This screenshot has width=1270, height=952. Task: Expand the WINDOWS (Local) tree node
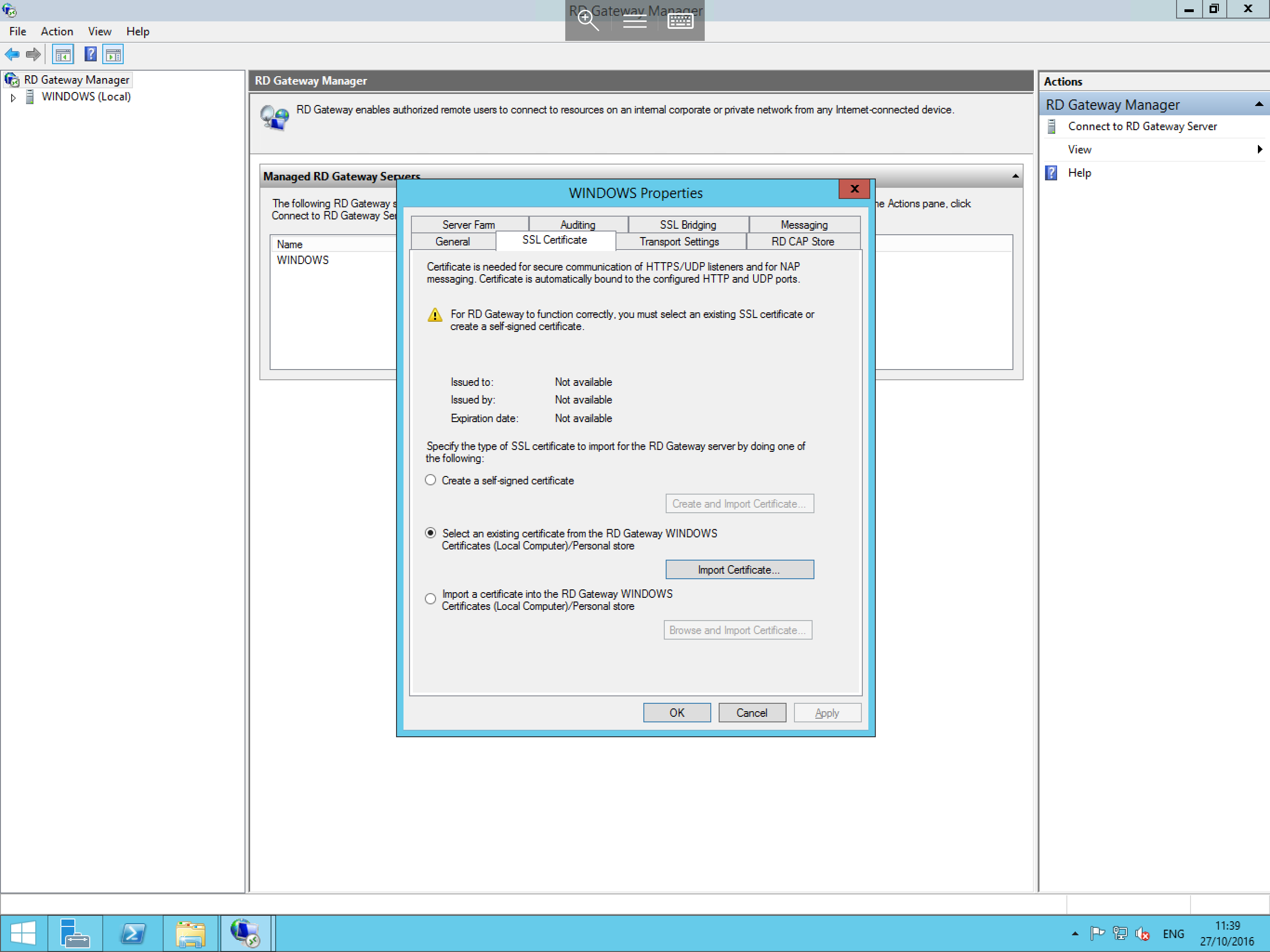(13, 98)
